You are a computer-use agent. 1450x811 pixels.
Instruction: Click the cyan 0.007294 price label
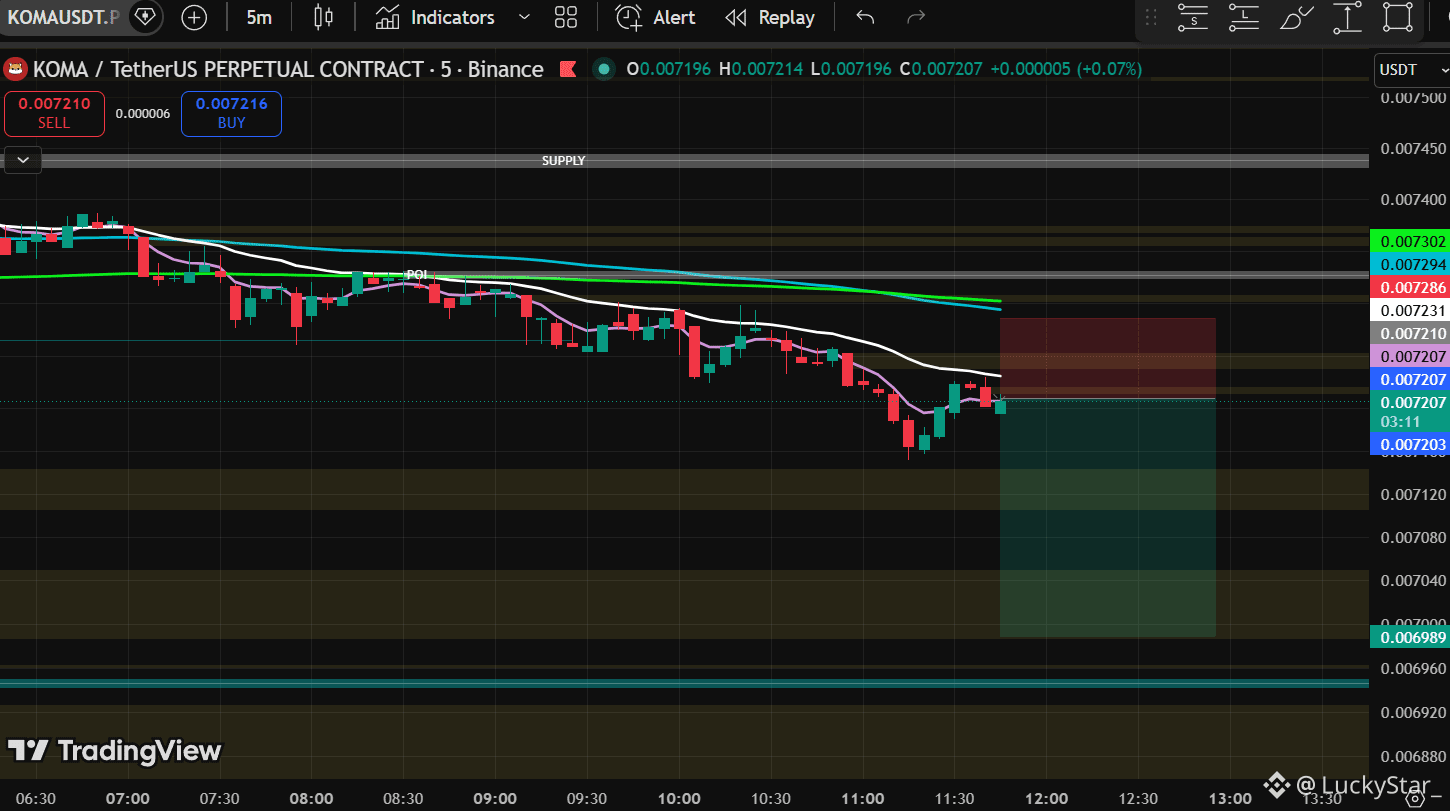1412,264
